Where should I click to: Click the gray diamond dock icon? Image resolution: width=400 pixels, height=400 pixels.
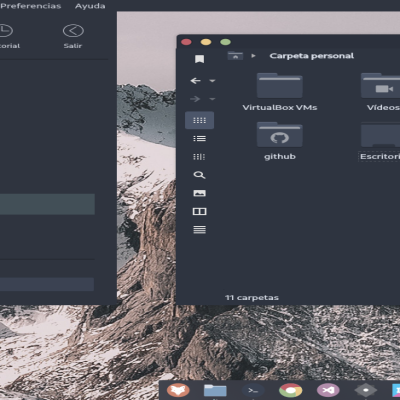(366, 390)
